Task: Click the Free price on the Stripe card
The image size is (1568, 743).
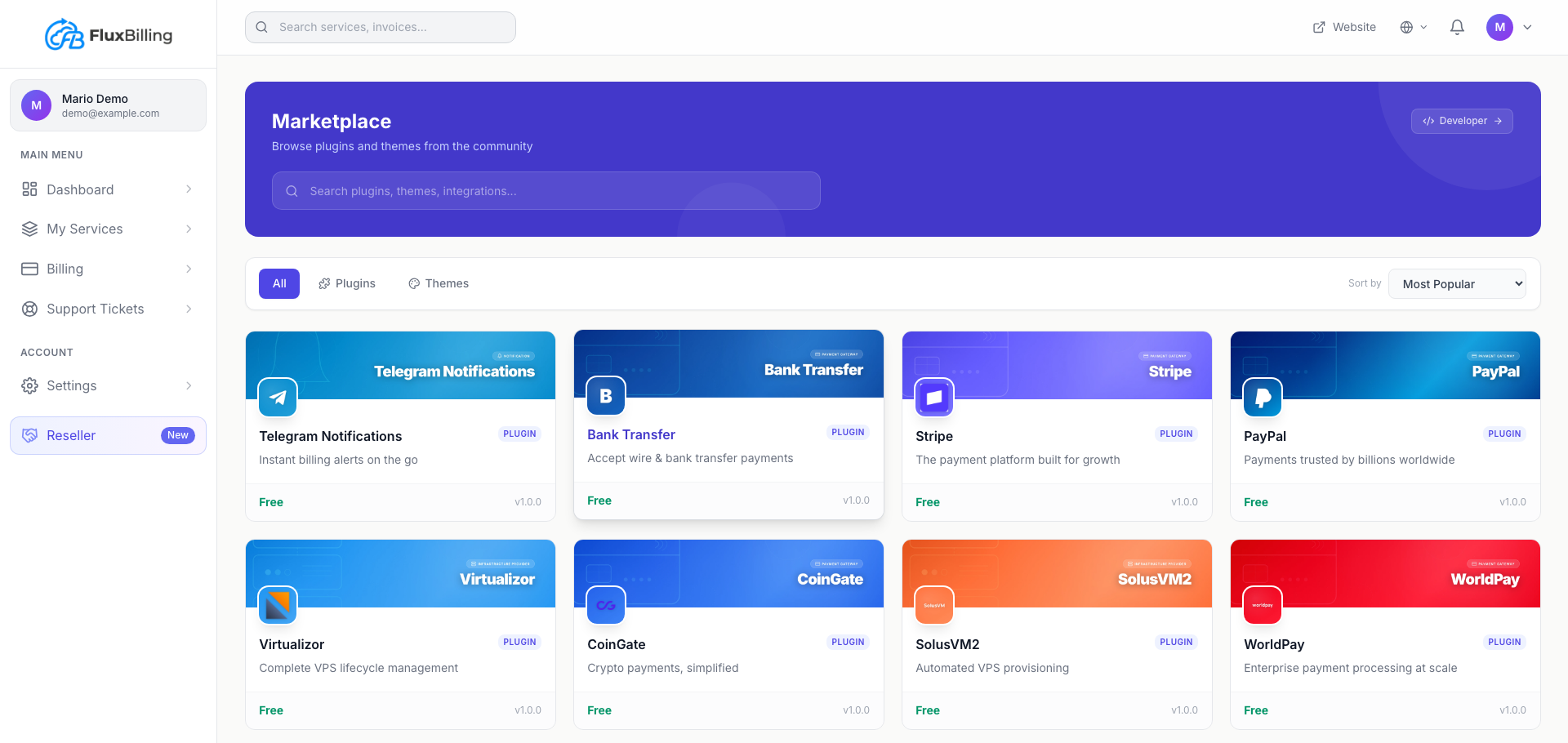Action: click(x=928, y=502)
